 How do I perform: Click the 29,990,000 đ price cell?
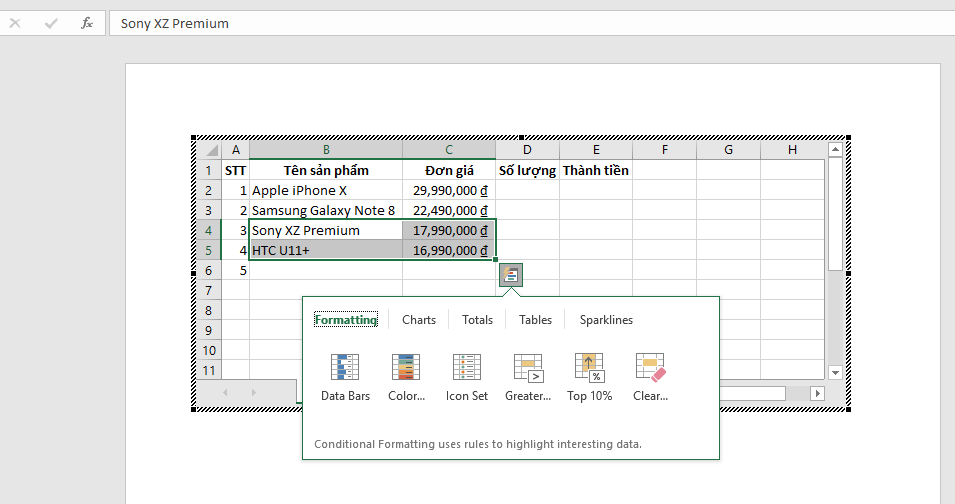(x=449, y=190)
